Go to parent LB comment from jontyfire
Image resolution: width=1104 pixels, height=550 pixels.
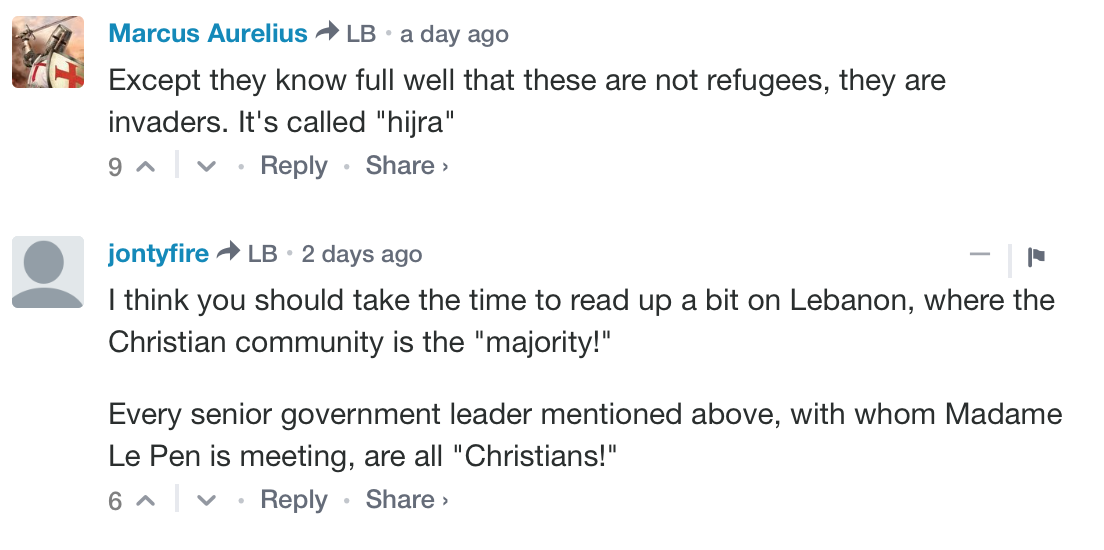click(x=263, y=255)
